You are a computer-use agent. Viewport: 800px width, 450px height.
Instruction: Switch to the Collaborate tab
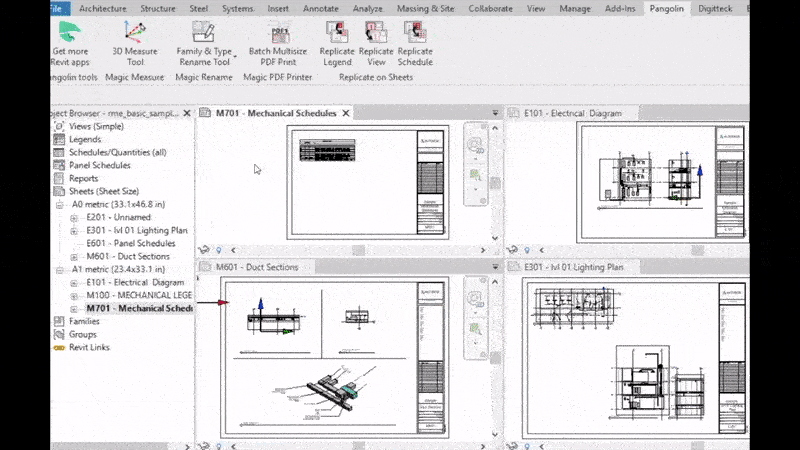point(490,9)
